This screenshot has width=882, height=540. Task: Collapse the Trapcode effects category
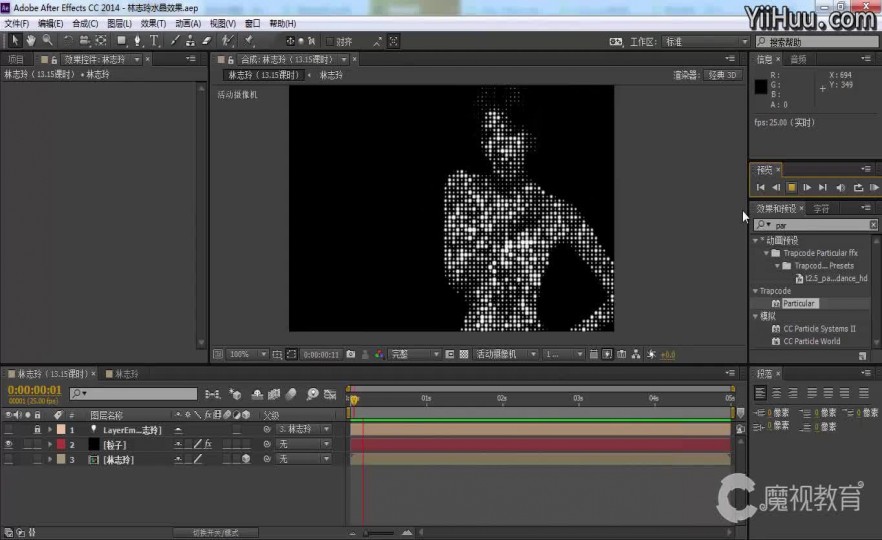coord(755,291)
